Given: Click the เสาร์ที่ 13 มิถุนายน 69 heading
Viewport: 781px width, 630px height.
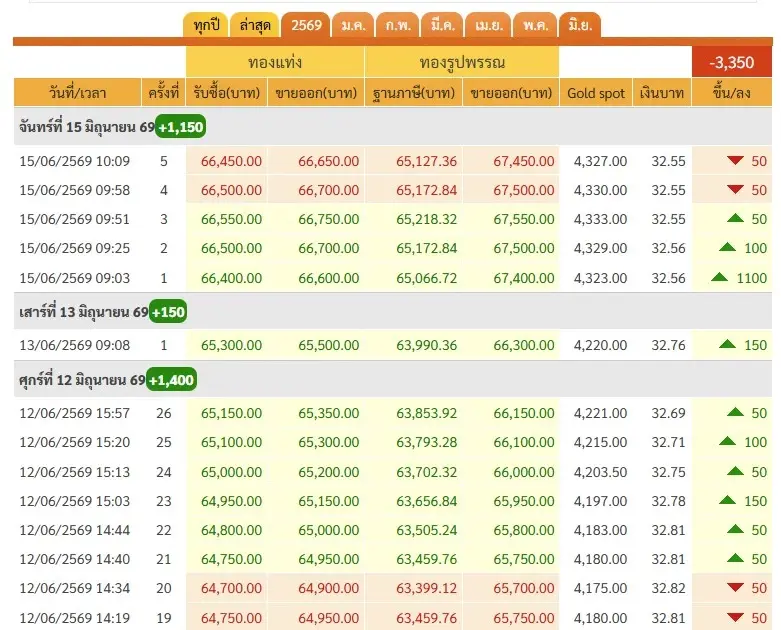Looking at the screenshot, I should [84, 312].
